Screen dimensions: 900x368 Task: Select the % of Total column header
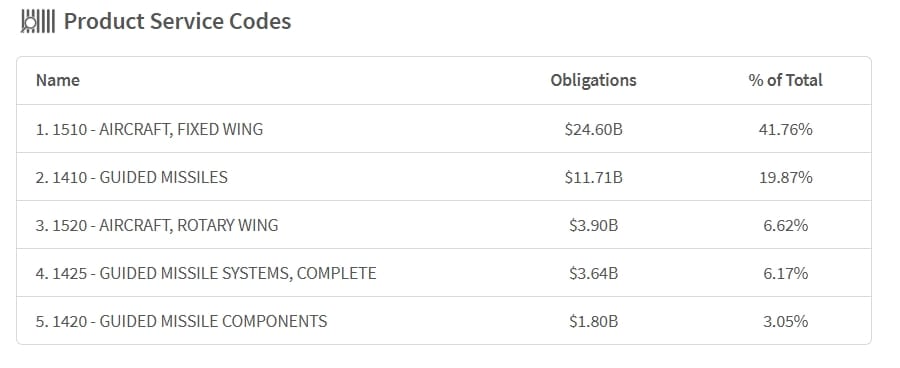coord(785,80)
